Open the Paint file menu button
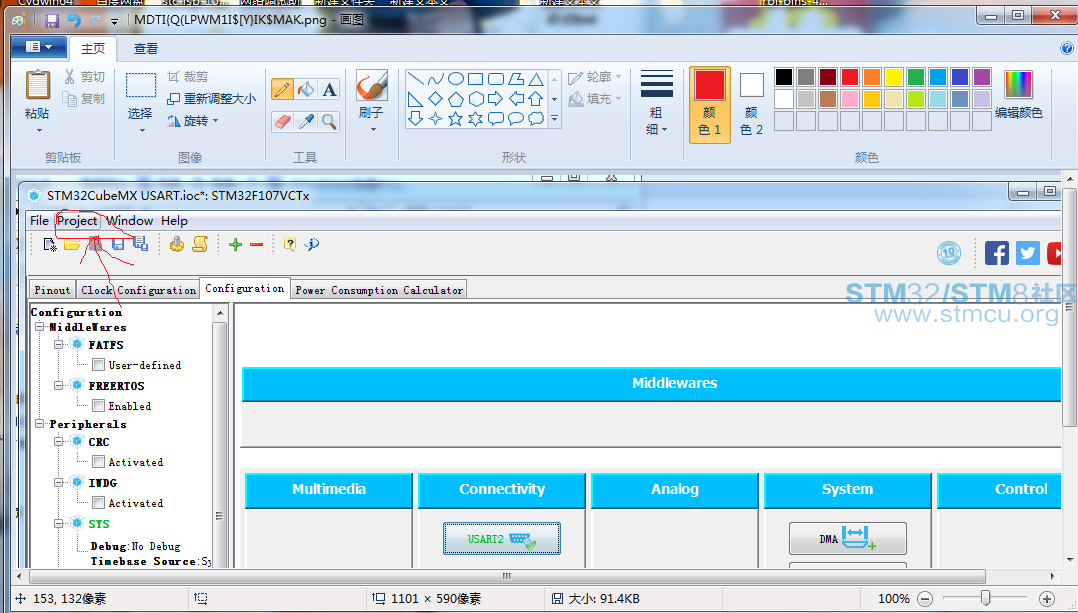1078x613 pixels. click(38, 47)
